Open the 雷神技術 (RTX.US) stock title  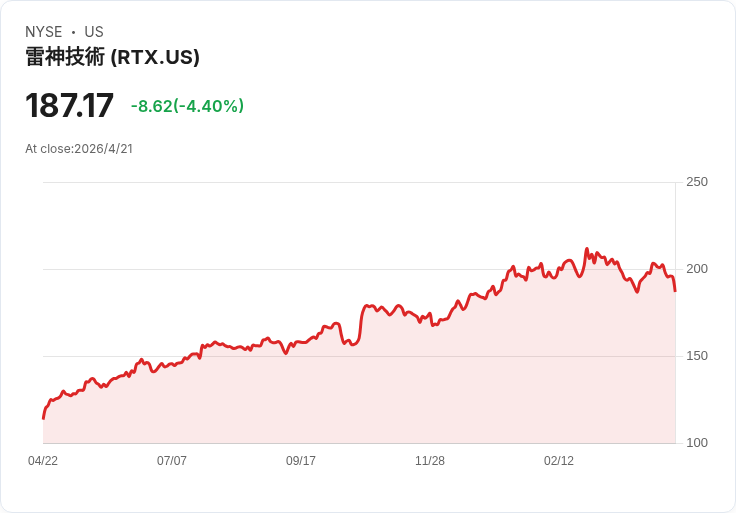pos(112,57)
